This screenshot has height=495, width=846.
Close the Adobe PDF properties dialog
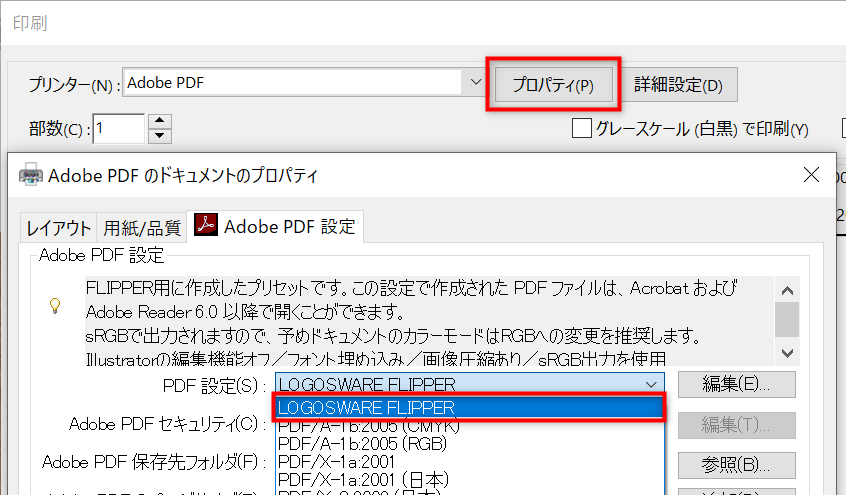(x=812, y=175)
